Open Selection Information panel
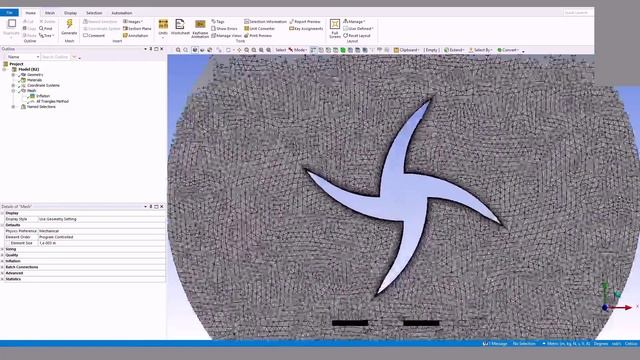Viewport: 640px width, 360px height. tap(265, 21)
